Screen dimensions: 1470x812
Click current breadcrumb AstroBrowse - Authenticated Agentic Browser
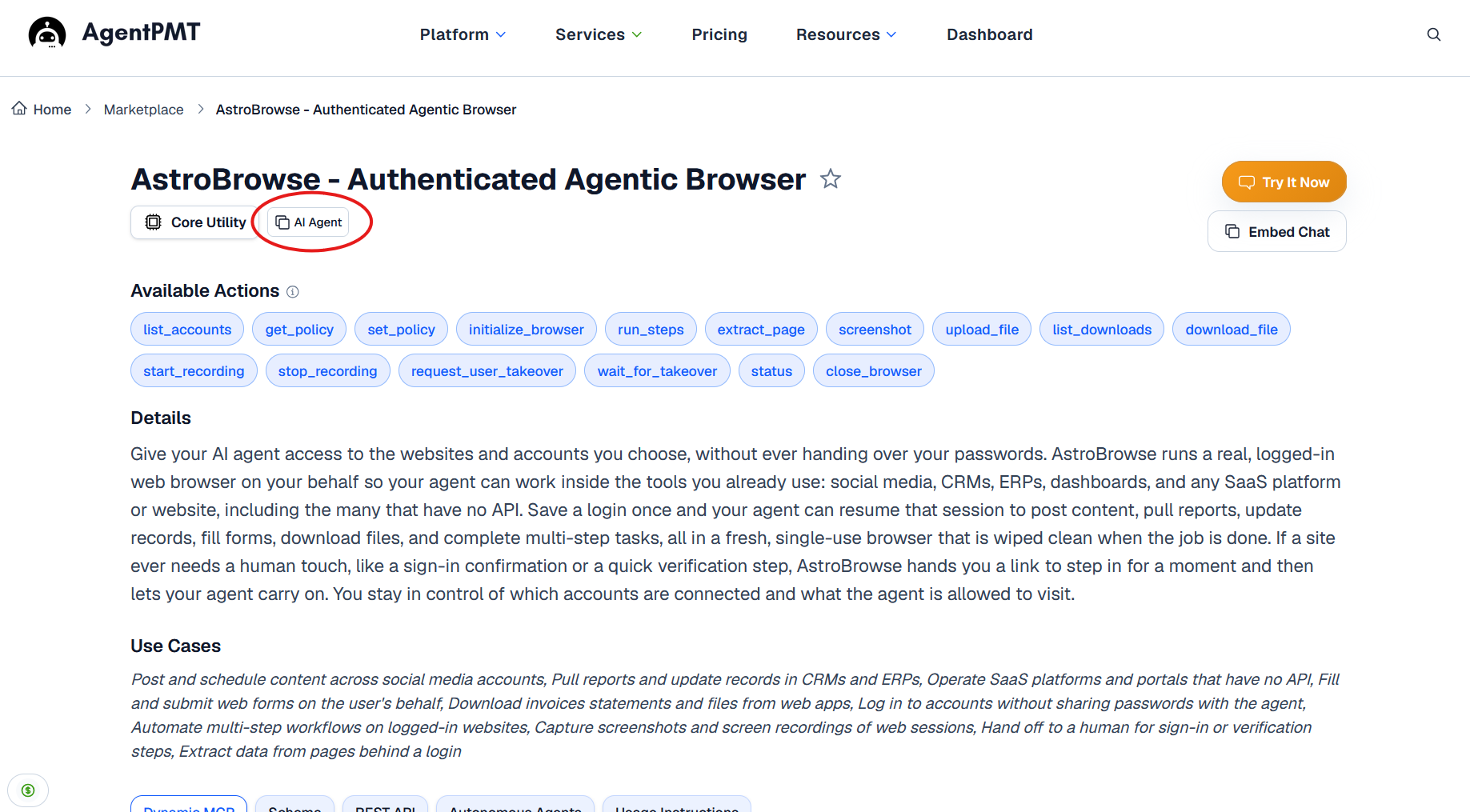tap(366, 110)
